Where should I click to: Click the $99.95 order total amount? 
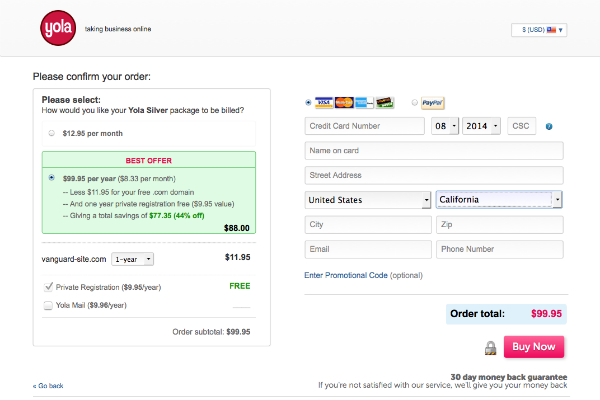(x=546, y=314)
